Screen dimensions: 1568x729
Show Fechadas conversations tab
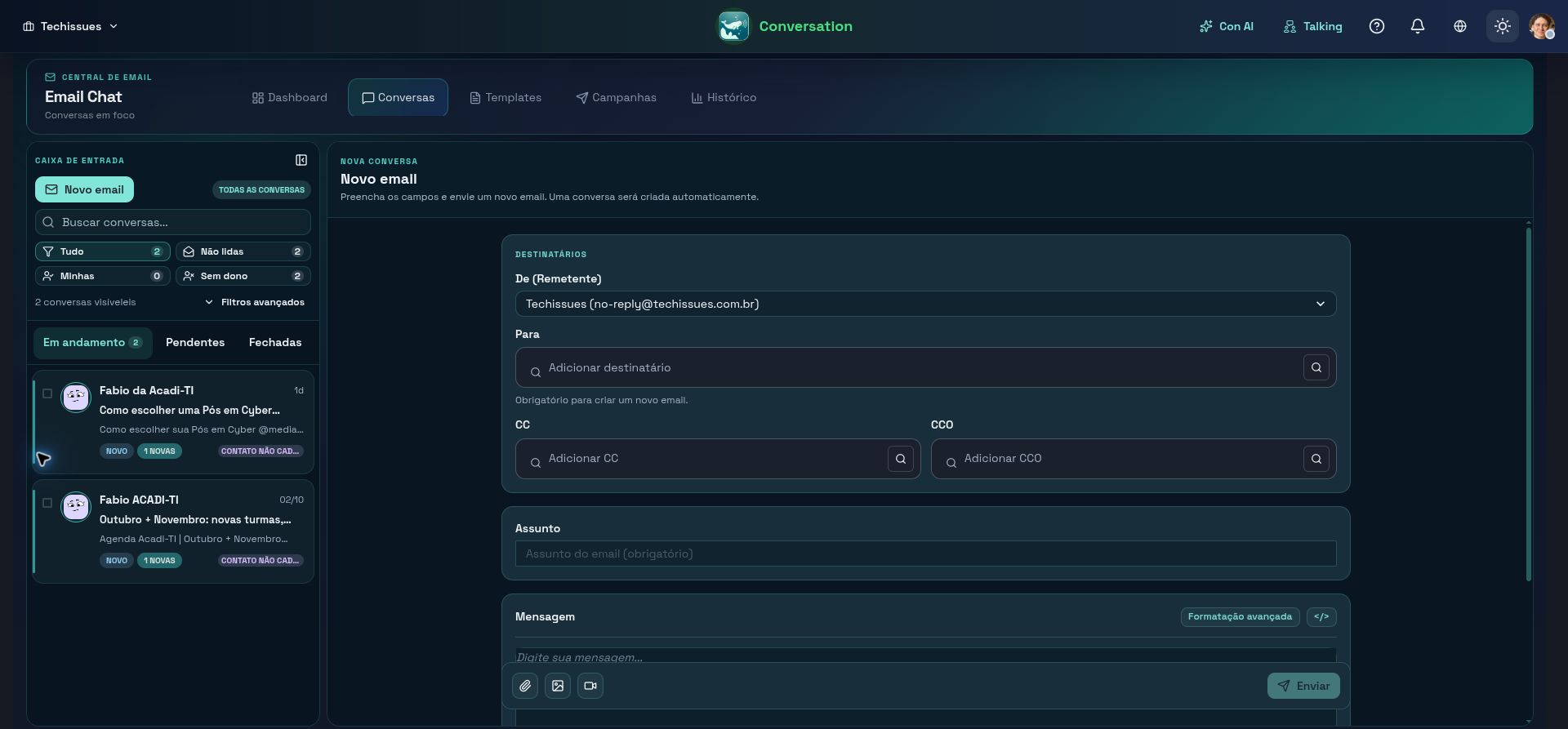(x=275, y=343)
